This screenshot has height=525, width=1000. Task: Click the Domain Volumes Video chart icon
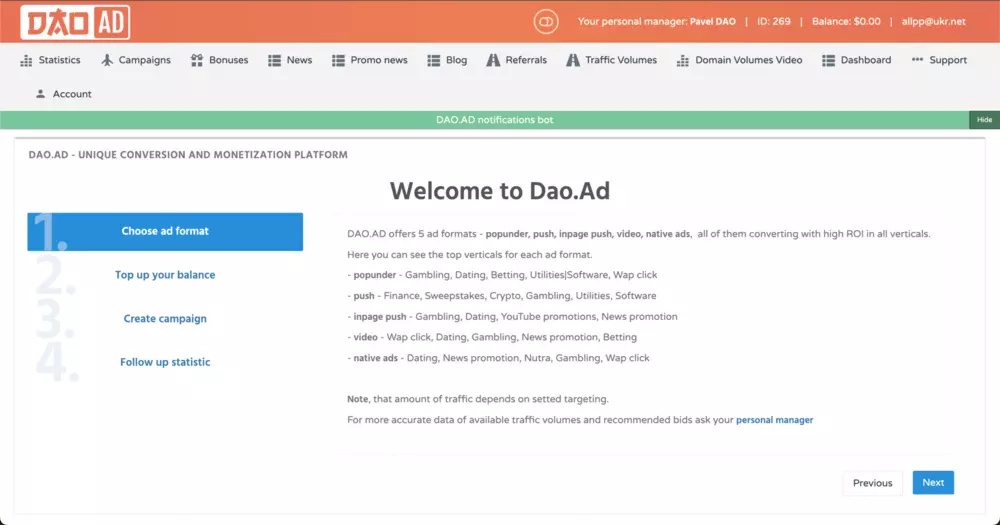(682, 61)
